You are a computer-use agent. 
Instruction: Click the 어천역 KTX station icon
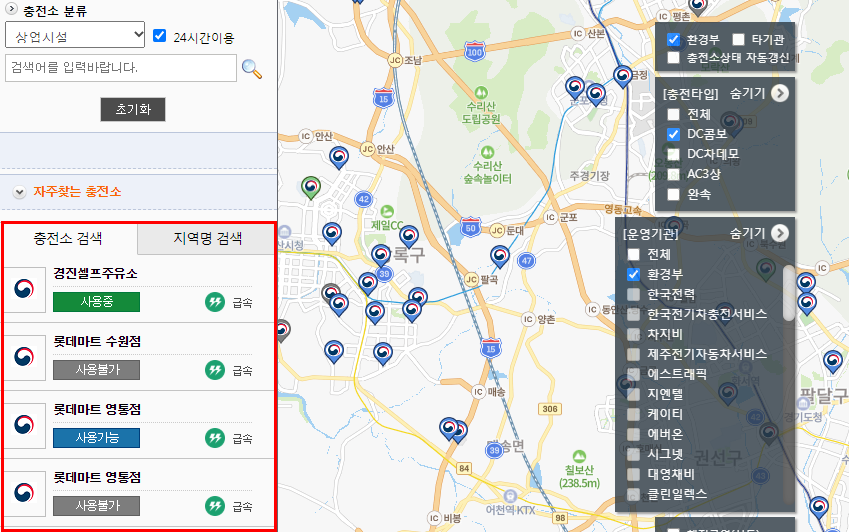pos(510,496)
